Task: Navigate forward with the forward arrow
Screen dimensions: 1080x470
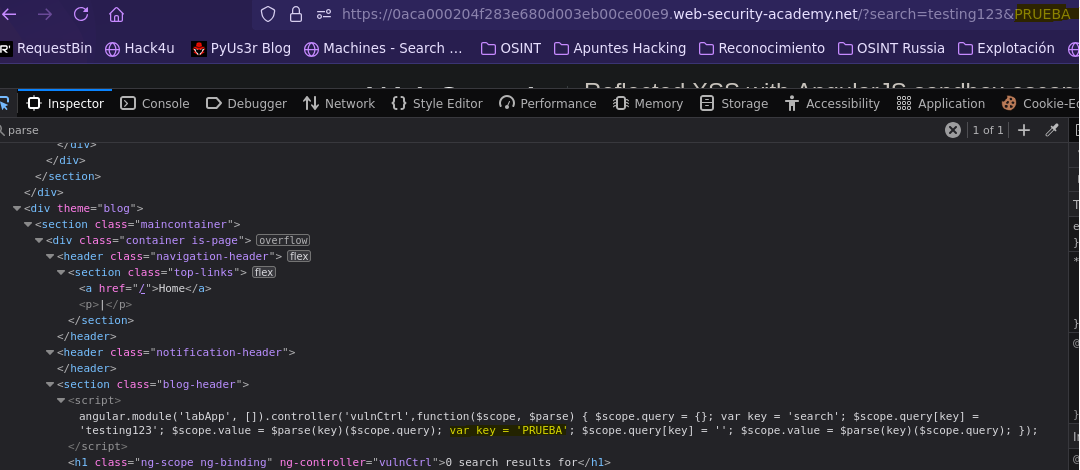Action: coord(45,14)
